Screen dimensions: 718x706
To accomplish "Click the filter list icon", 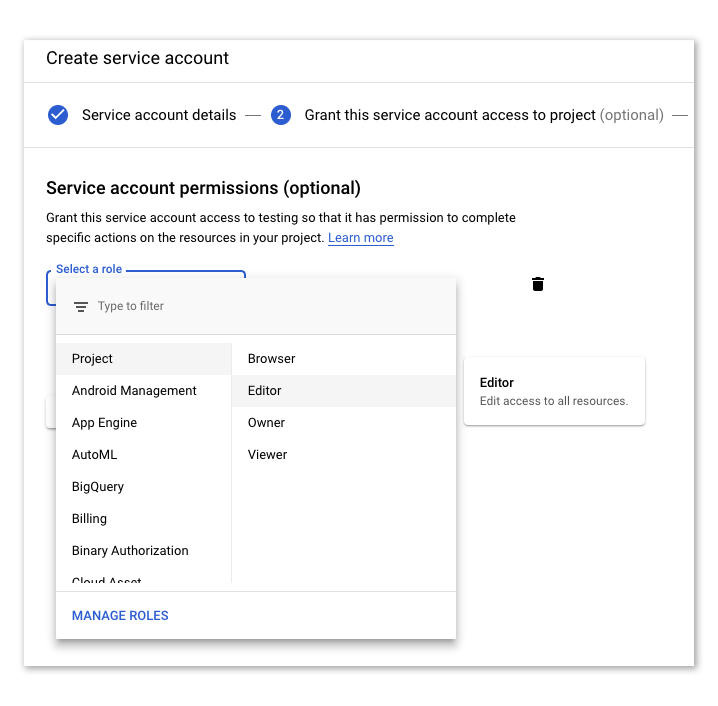I will click(x=81, y=307).
